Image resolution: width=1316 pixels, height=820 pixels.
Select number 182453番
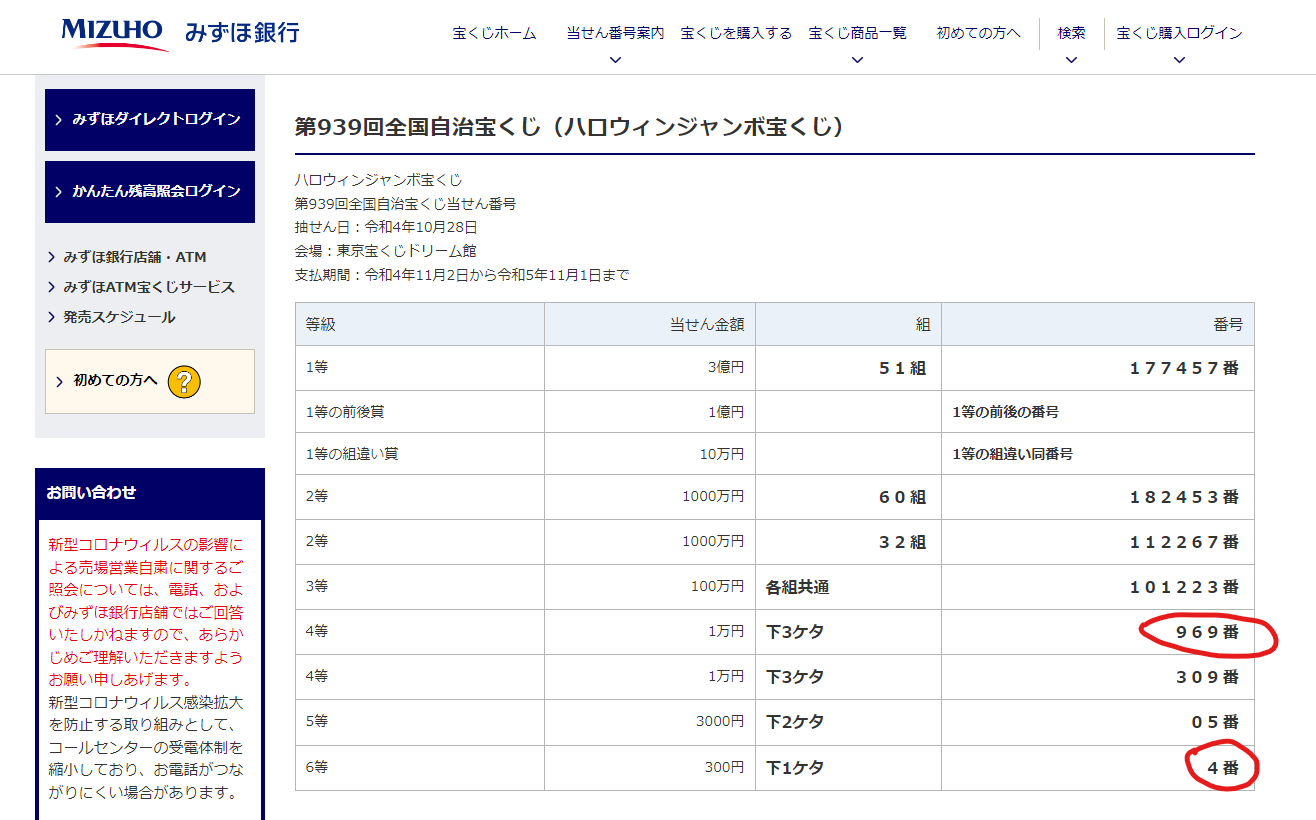coord(1184,497)
